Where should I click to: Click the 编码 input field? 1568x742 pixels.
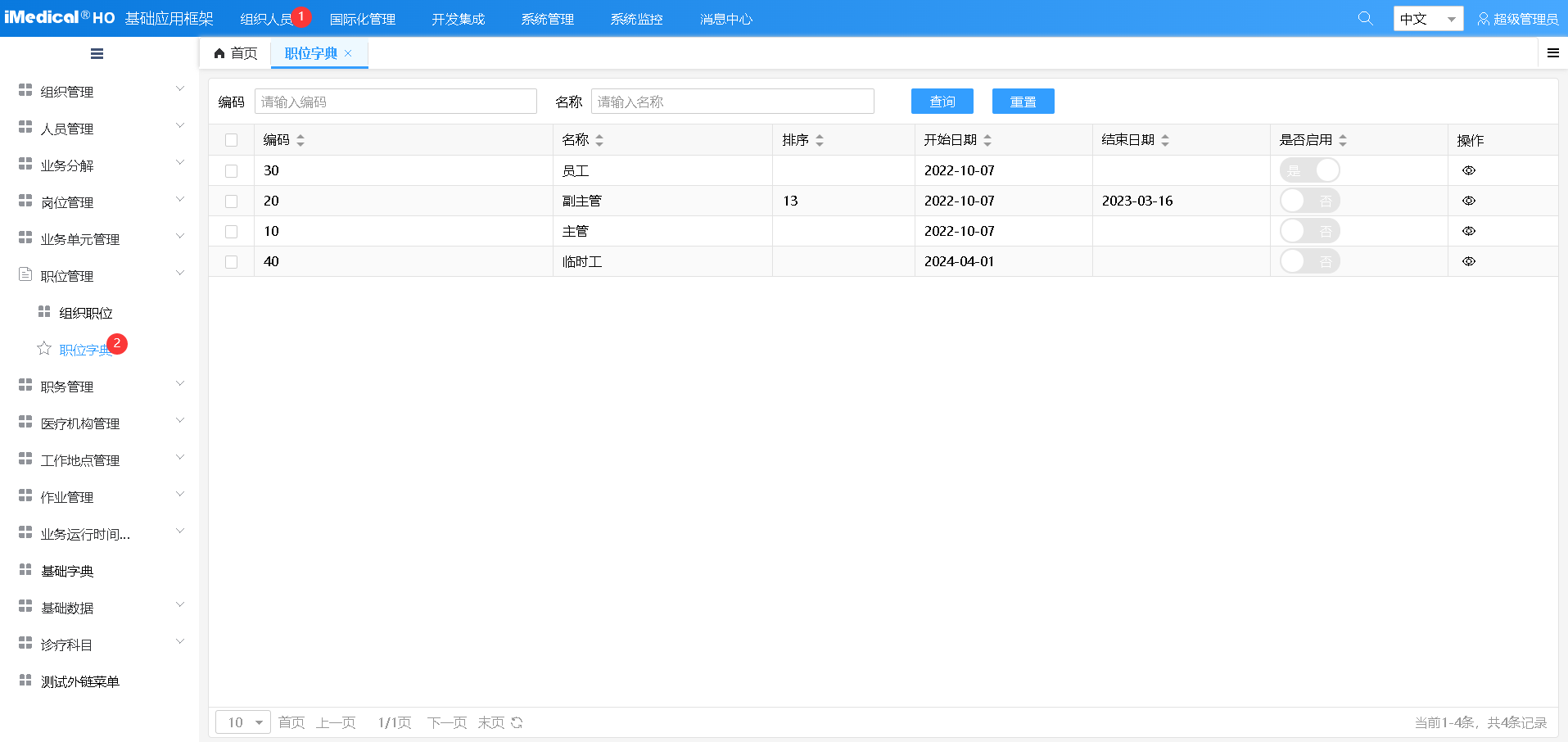tap(395, 101)
